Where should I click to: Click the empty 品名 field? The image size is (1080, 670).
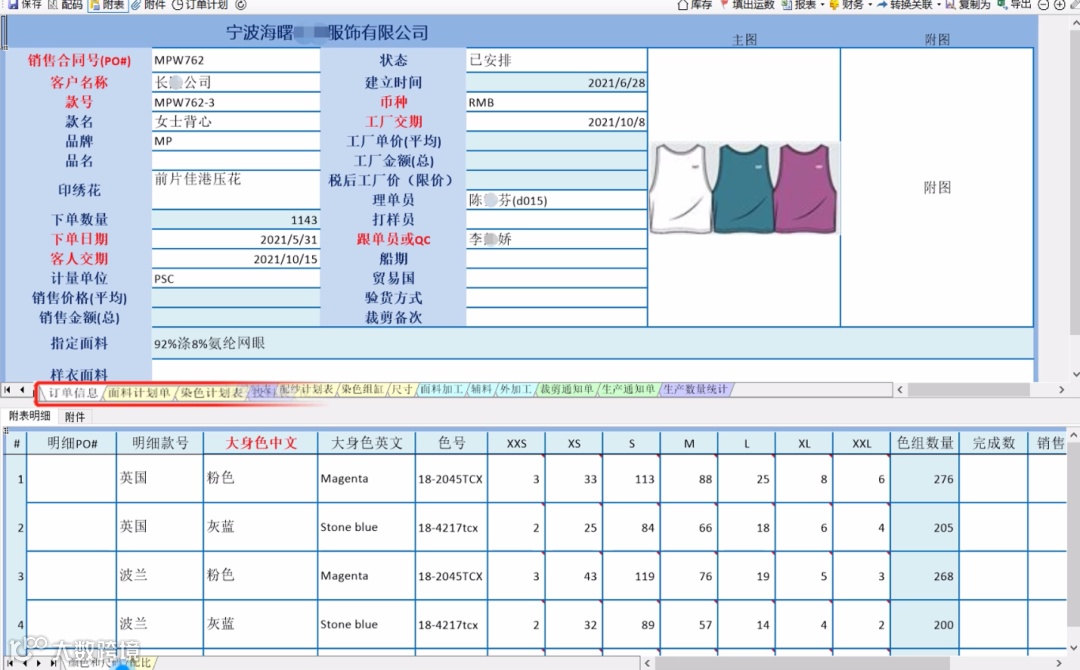pos(236,160)
